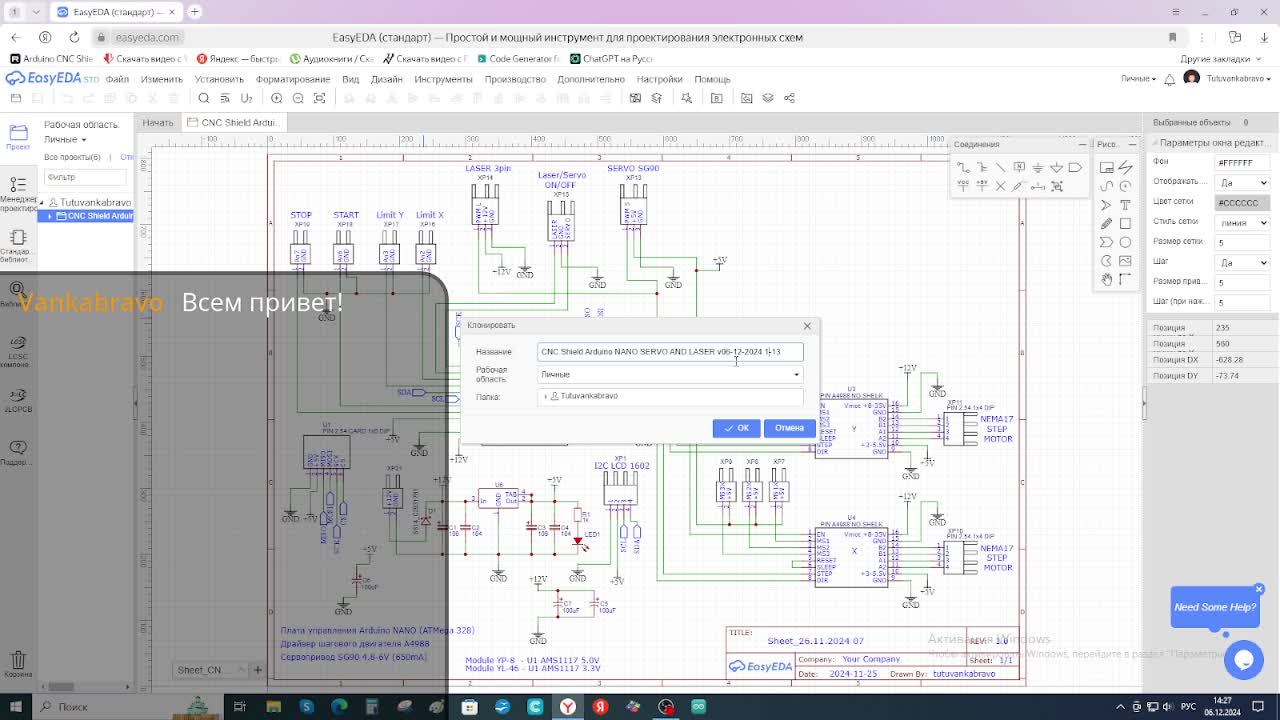Select the Net Label tool
The width and height of the screenshot is (1280, 720).
tap(1019, 167)
